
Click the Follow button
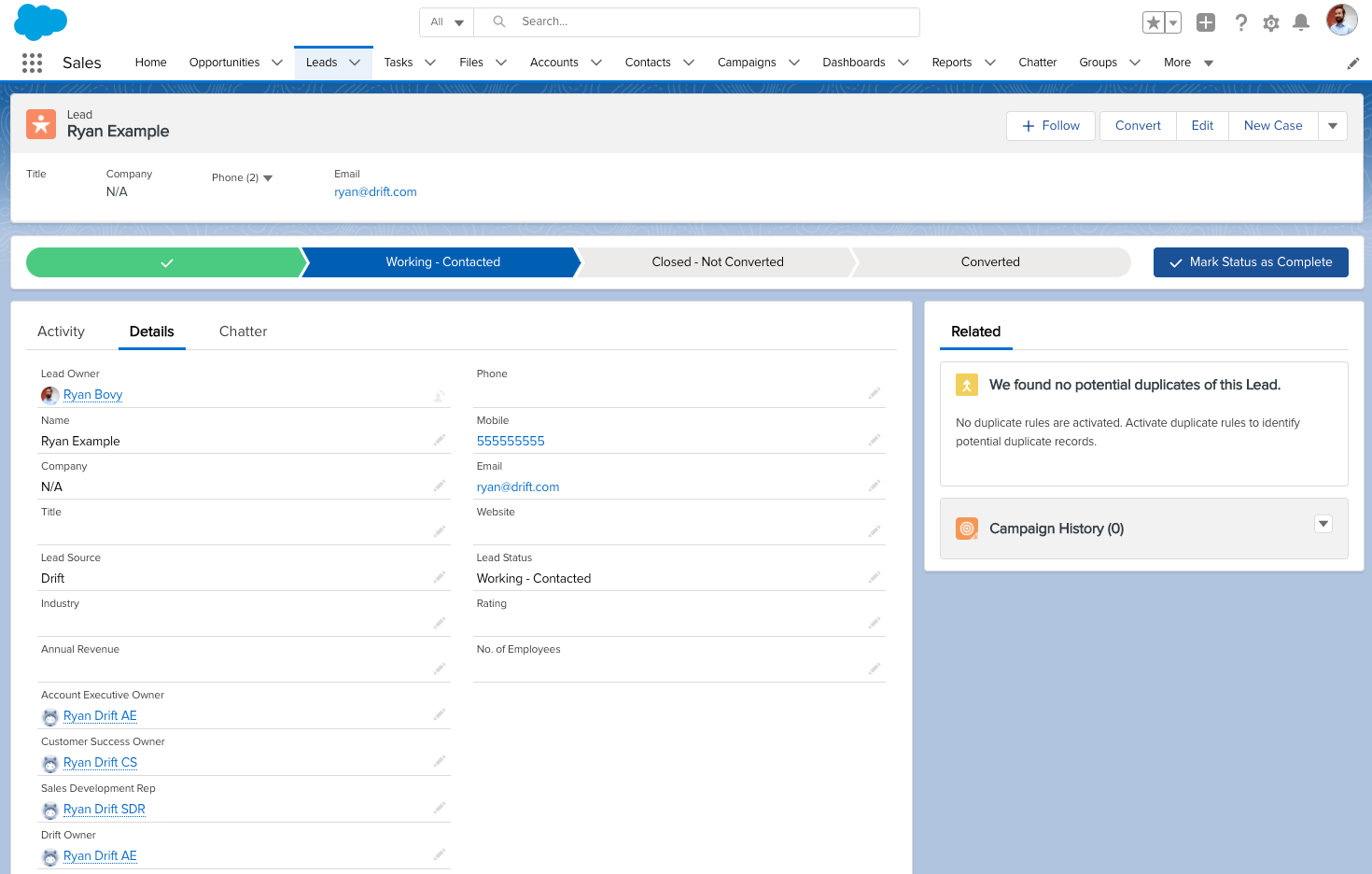(x=1051, y=126)
